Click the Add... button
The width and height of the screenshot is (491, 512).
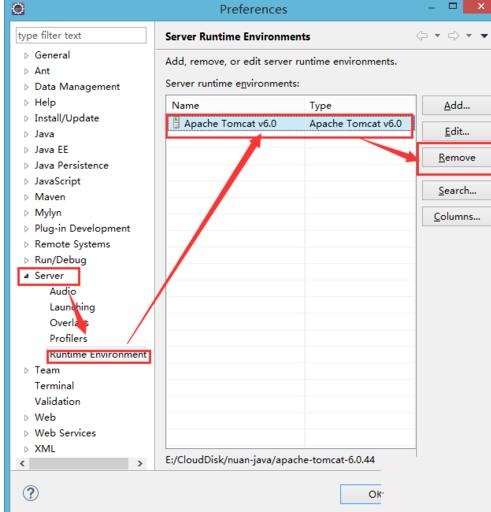(x=457, y=105)
